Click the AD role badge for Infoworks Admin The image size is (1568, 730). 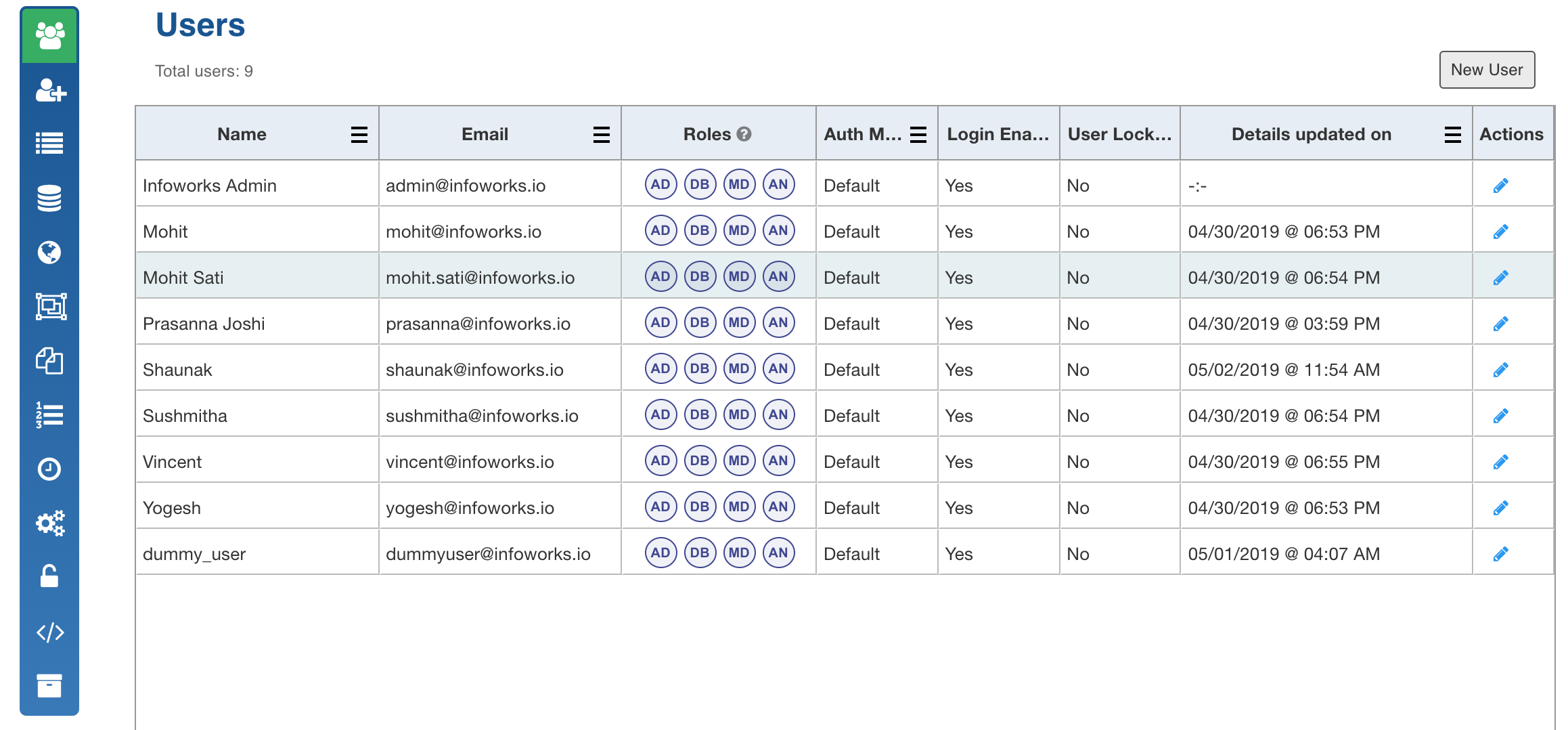(660, 184)
